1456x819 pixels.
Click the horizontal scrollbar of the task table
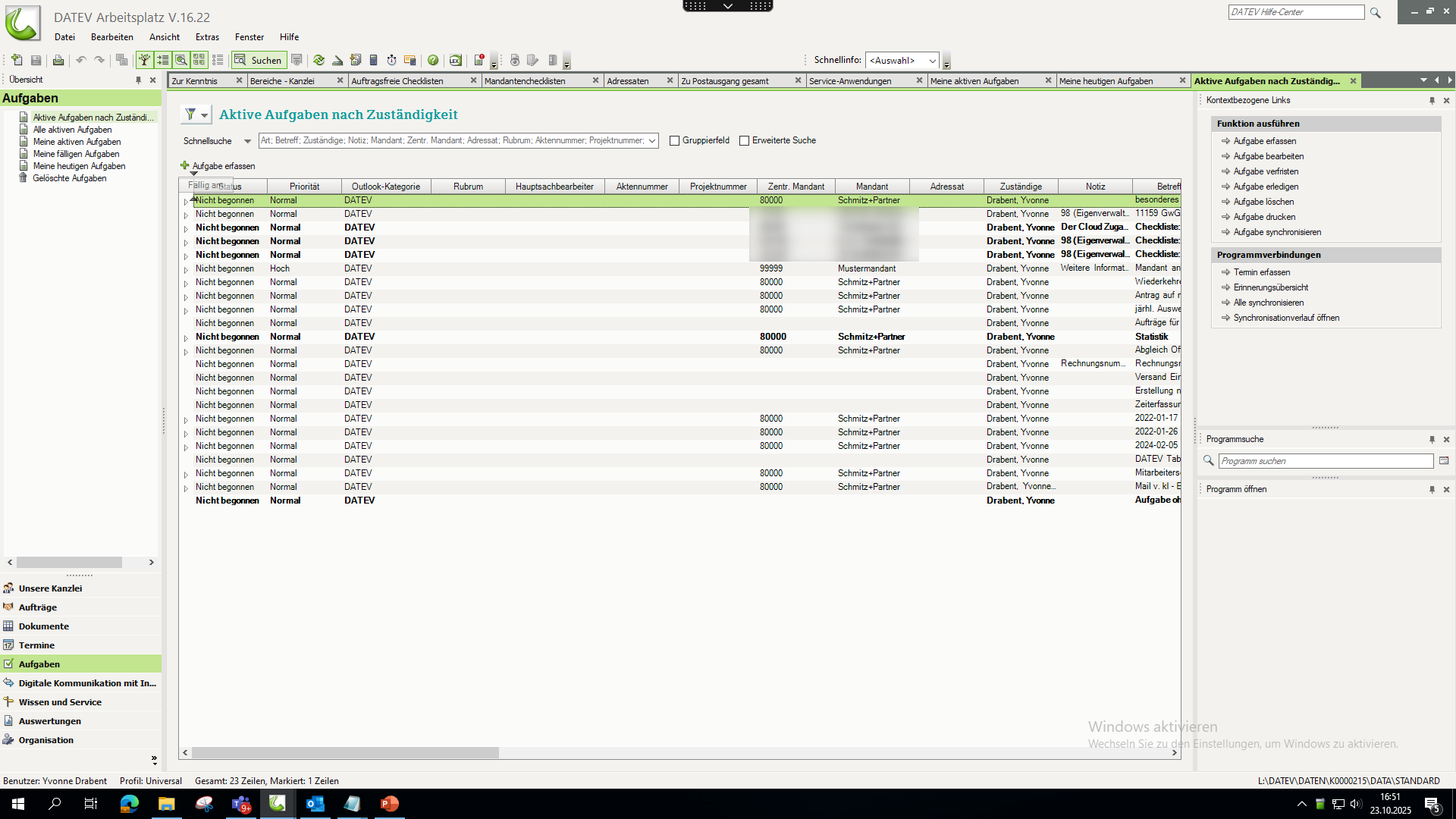(x=345, y=753)
